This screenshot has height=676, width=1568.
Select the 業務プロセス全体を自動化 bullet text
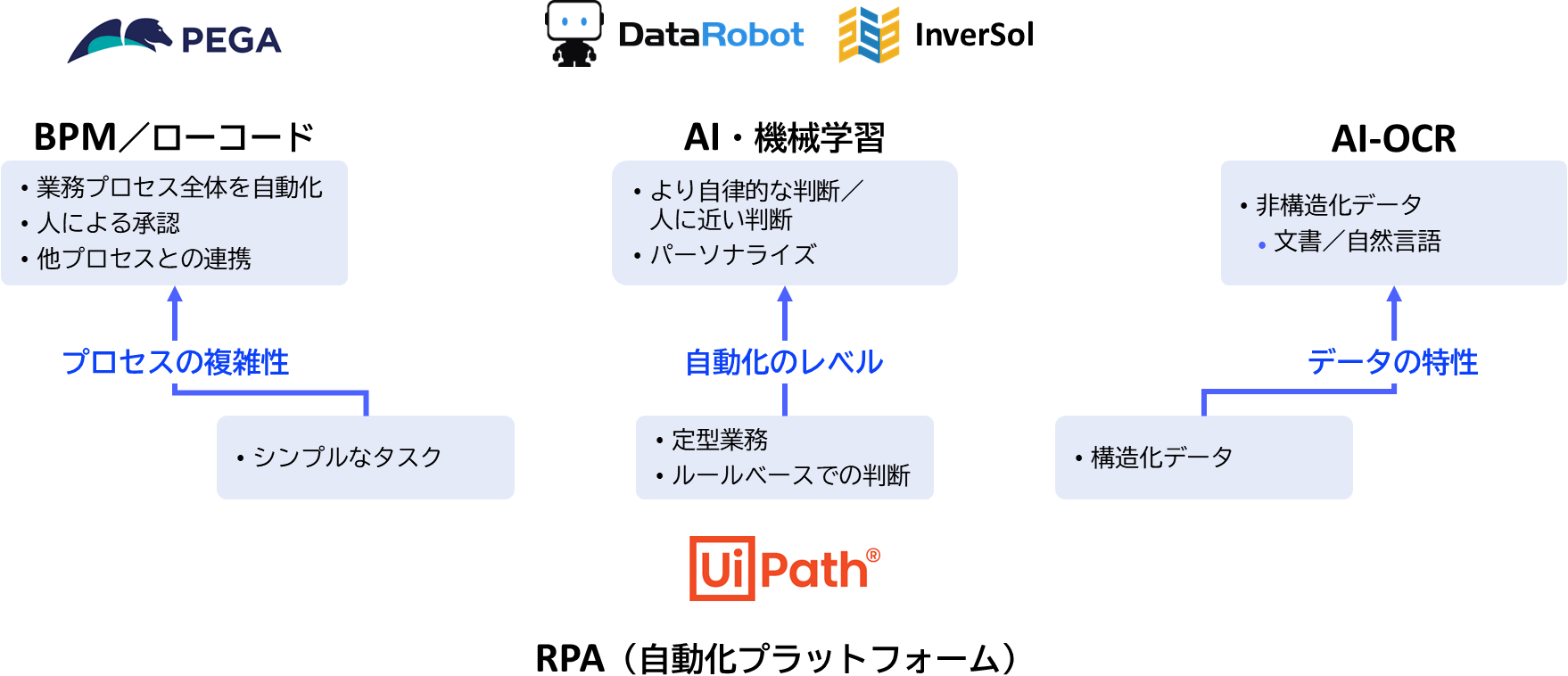179,187
